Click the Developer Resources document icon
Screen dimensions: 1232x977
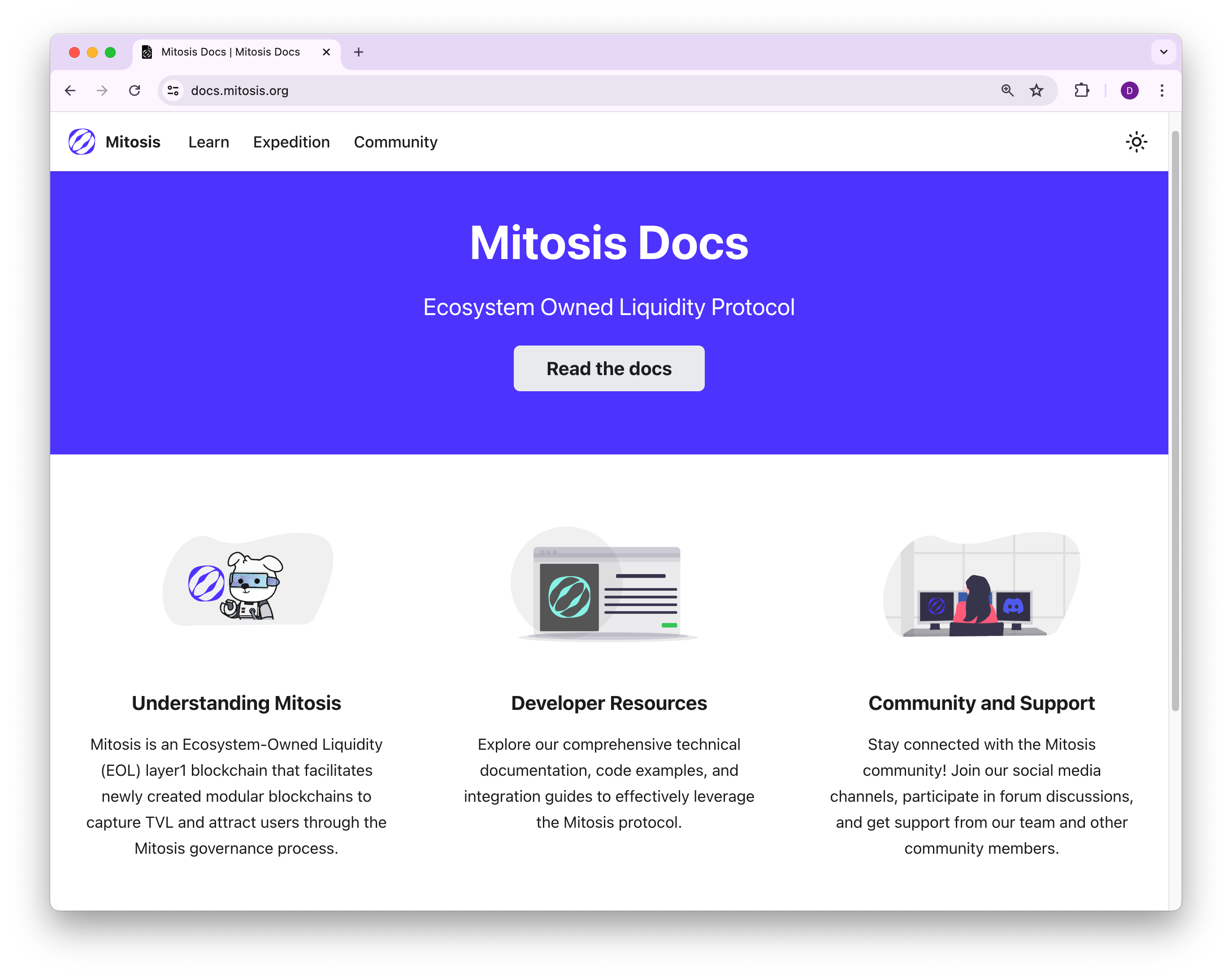pos(608,589)
